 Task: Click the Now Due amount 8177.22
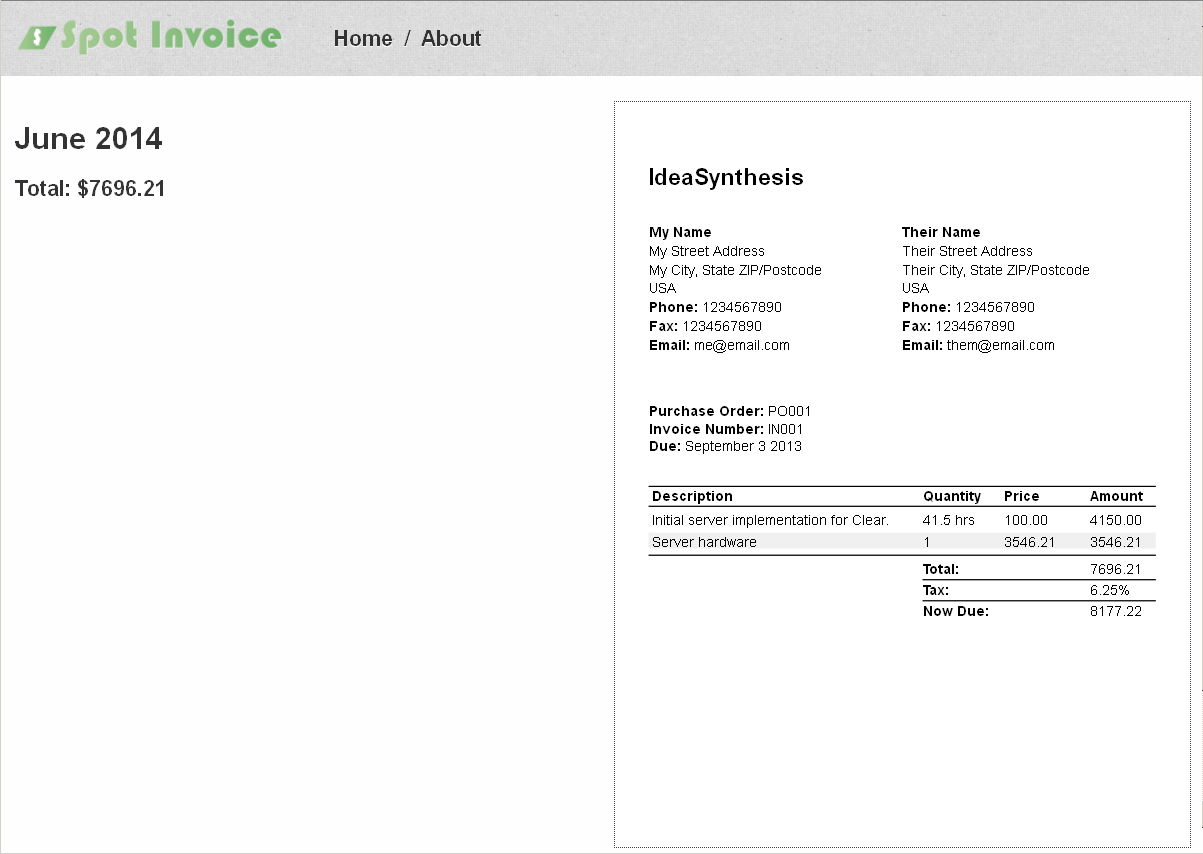[1115, 611]
